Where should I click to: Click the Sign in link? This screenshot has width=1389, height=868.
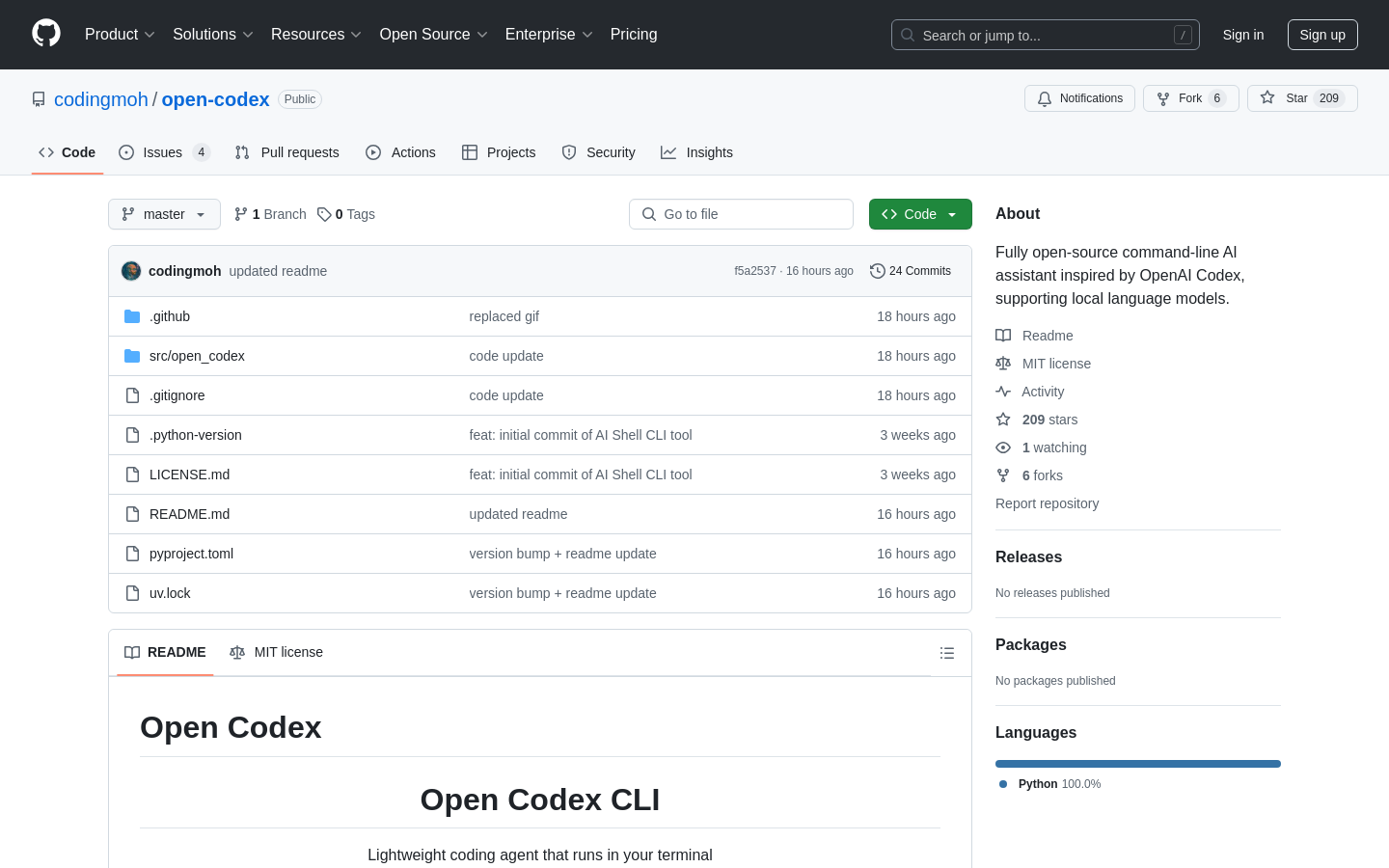[x=1243, y=35]
